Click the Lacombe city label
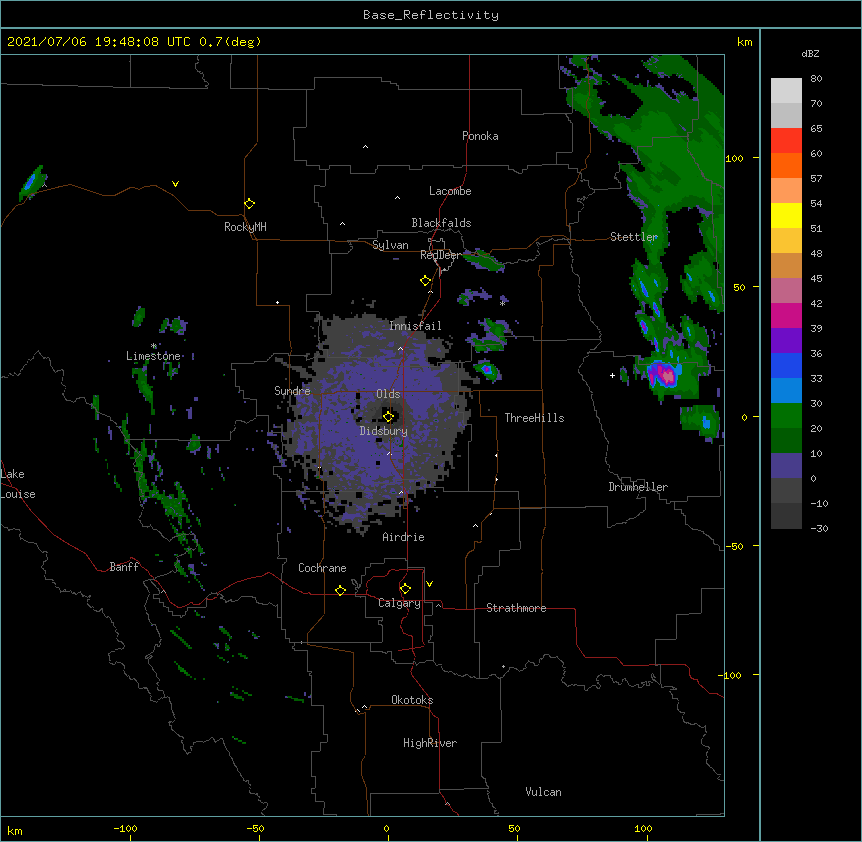 click(450, 191)
